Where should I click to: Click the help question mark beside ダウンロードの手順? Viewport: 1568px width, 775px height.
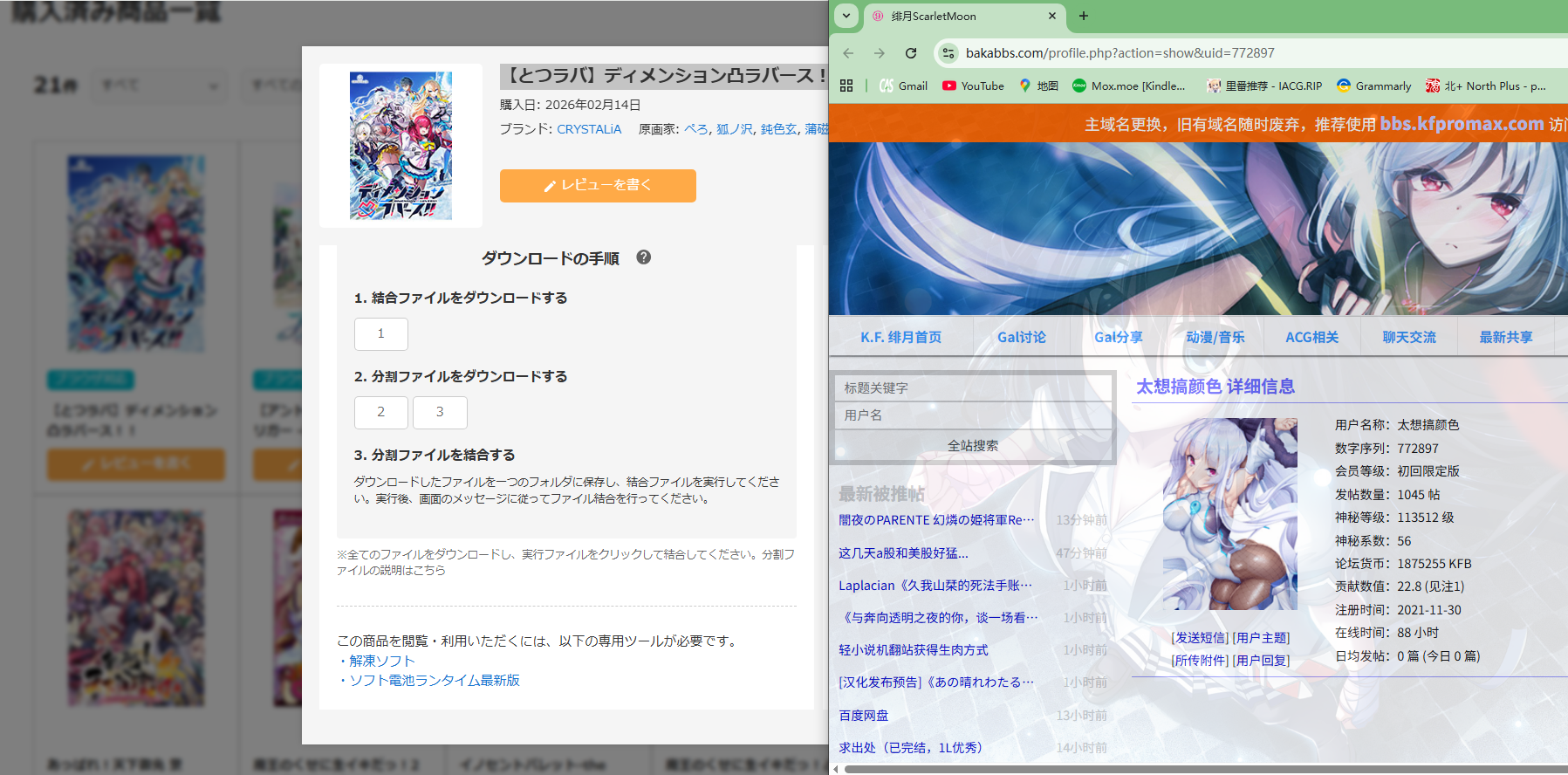tap(643, 257)
